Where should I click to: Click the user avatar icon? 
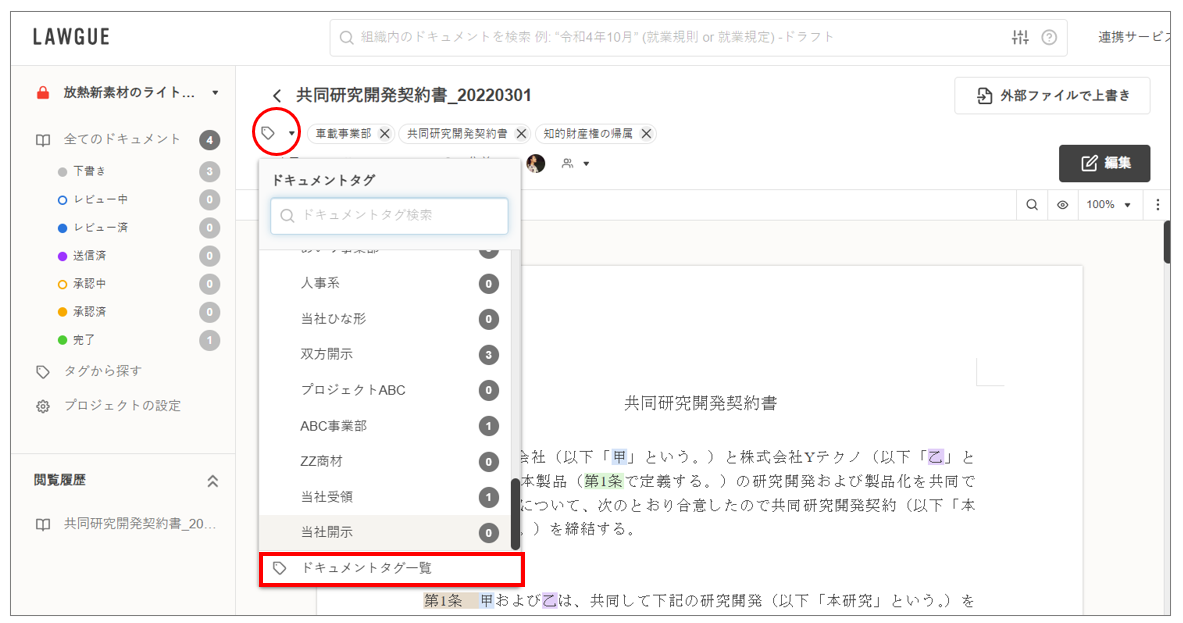click(x=536, y=164)
